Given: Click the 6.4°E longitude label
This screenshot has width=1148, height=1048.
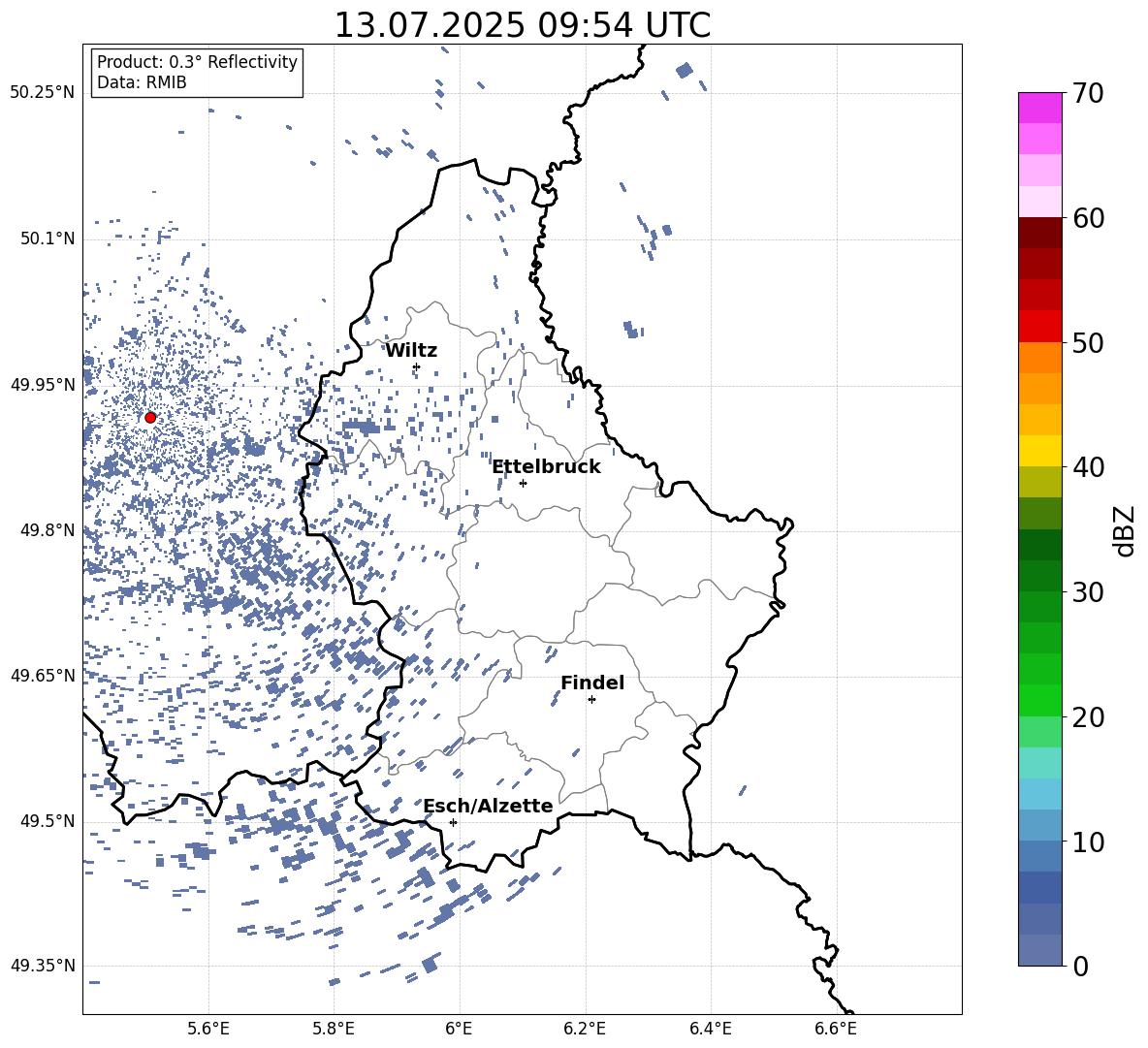Looking at the screenshot, I should click(710, 1029).
